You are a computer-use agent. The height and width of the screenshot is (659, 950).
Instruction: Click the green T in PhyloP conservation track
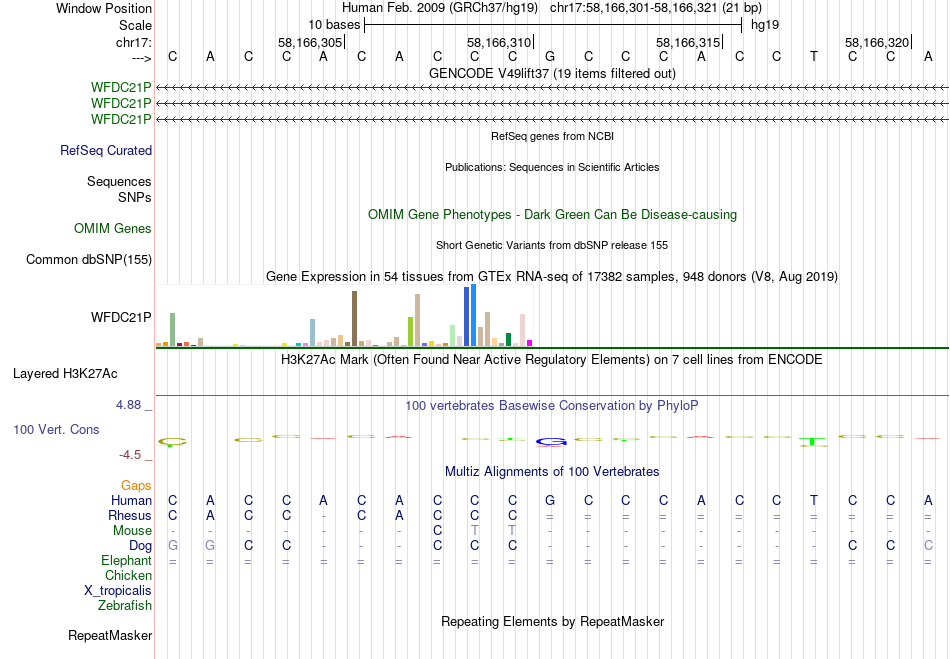tap(812, 442)
